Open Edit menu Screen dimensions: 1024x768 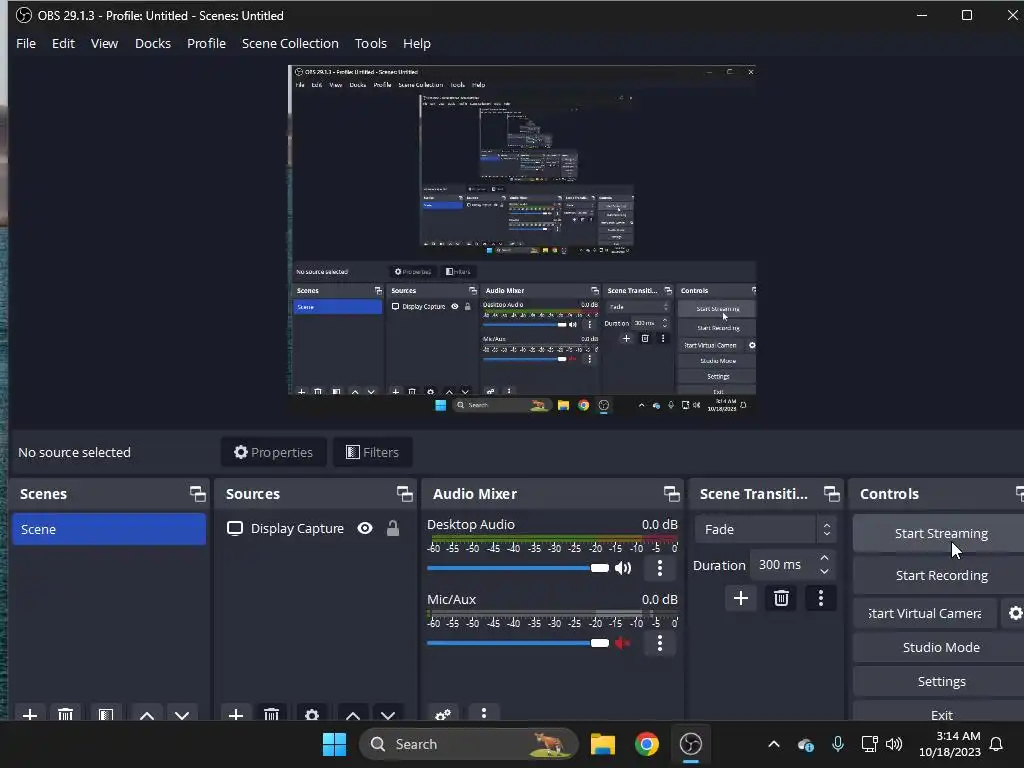click(63, 43)
